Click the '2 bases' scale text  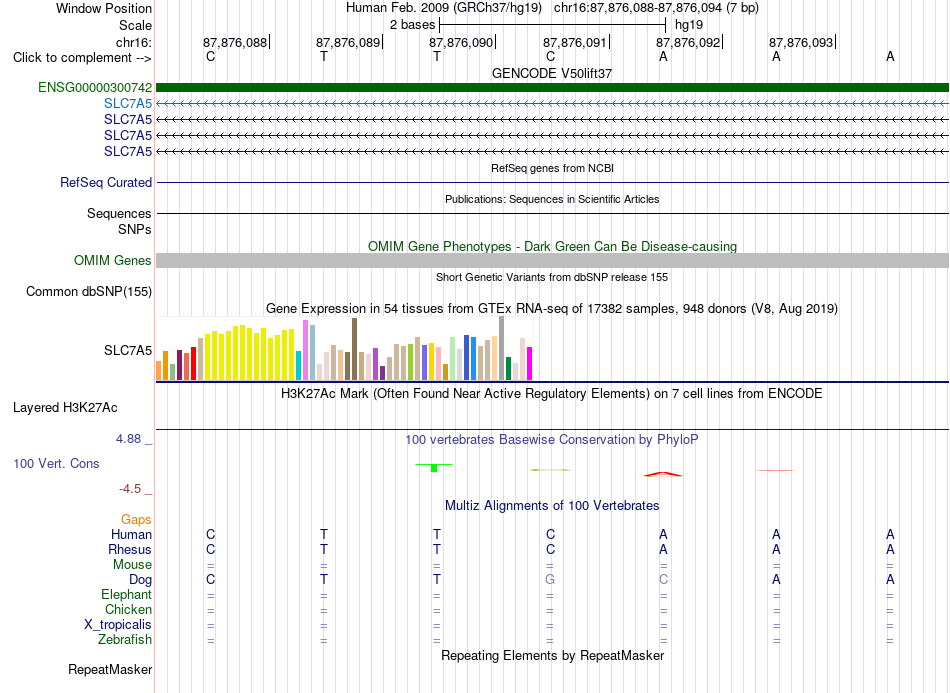tap(412, 25)
